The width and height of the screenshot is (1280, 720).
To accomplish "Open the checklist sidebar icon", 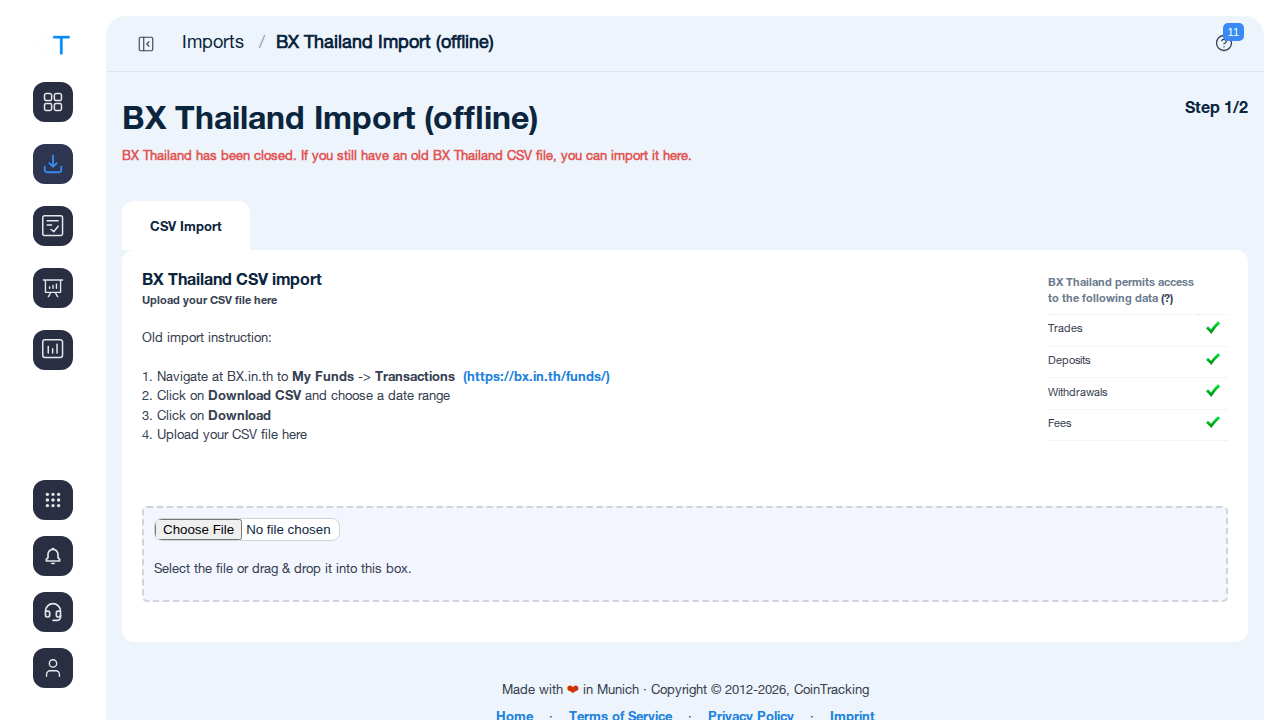I will (x=53, y=226).
